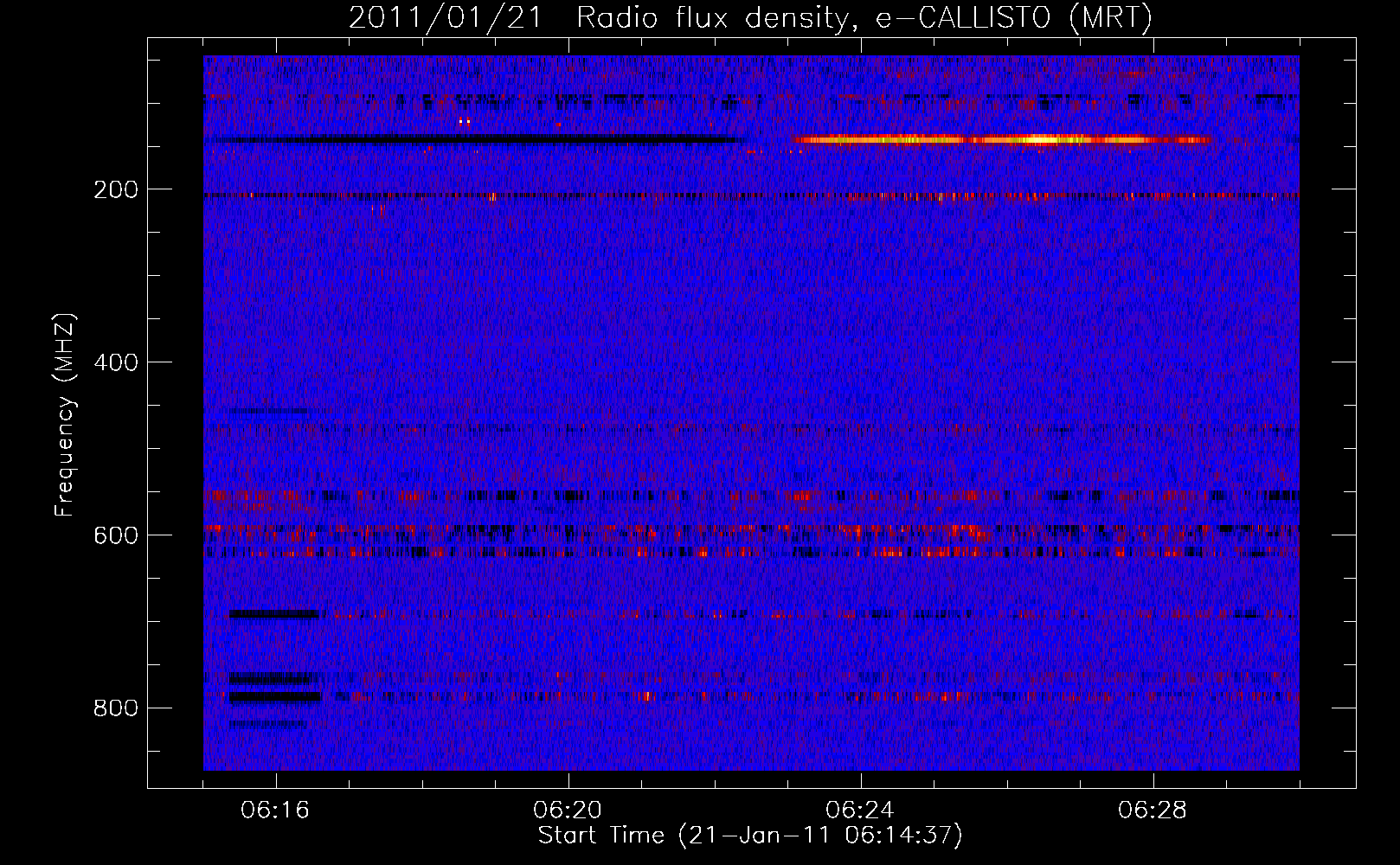This screenshot has width=1400, height=865.
Task: Click the bright yellow radio burst streak
Action: click(x=1002, y=139)
